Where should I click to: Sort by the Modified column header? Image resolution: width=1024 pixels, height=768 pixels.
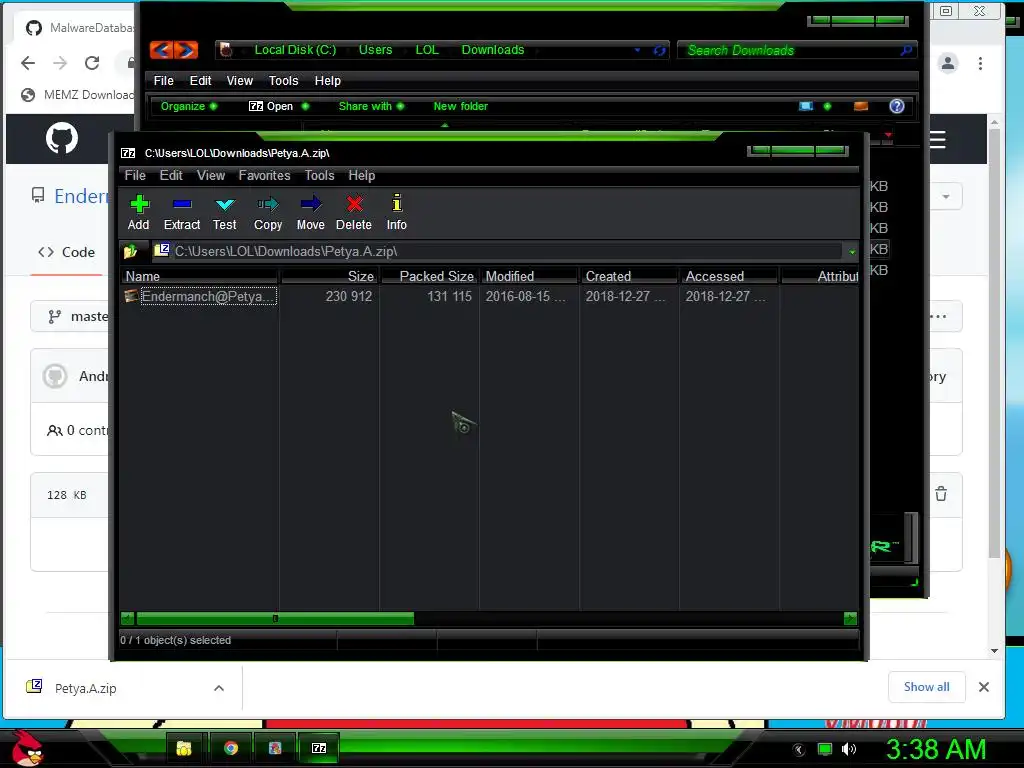(529, 276)
